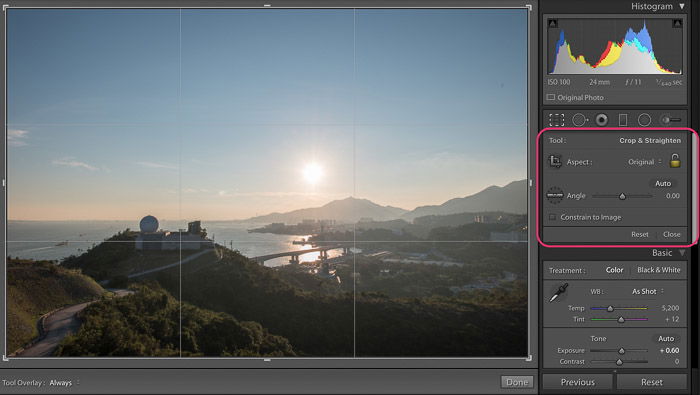700x395 pixels.
Task: Click the Angle value 0.00 field
Action: click(x=673, y=196)
